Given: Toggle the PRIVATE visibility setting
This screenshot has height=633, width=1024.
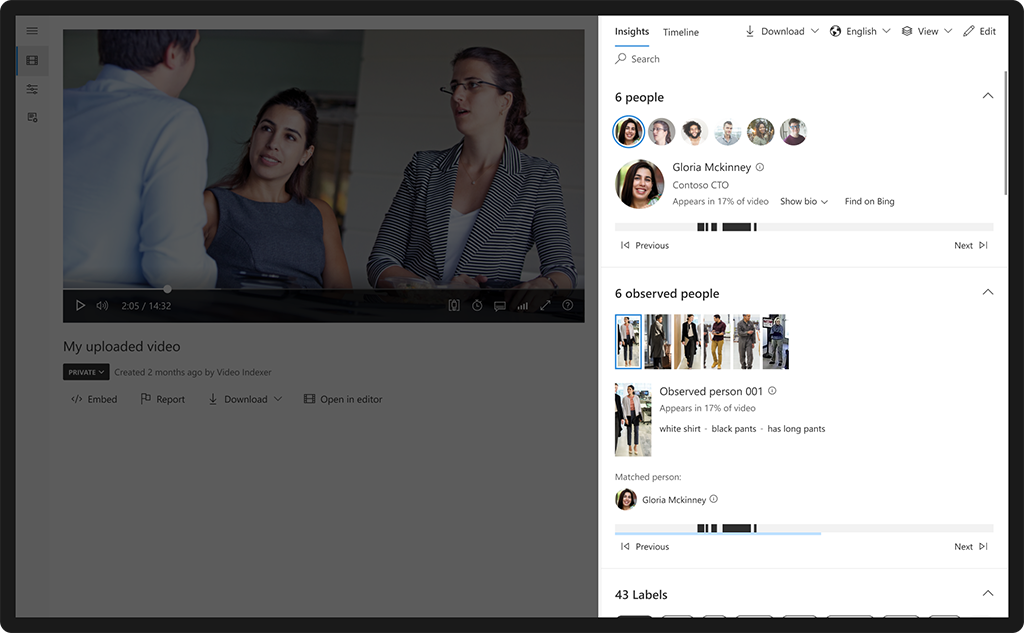Looking at the screenshot, I should click(85, 371).
